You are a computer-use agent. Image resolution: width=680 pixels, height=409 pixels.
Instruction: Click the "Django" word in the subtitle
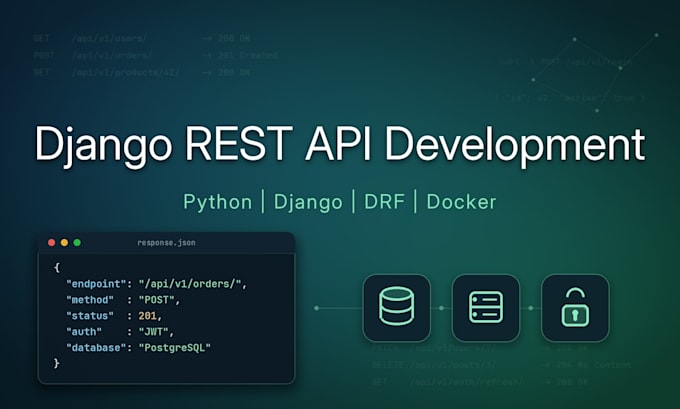308,203
